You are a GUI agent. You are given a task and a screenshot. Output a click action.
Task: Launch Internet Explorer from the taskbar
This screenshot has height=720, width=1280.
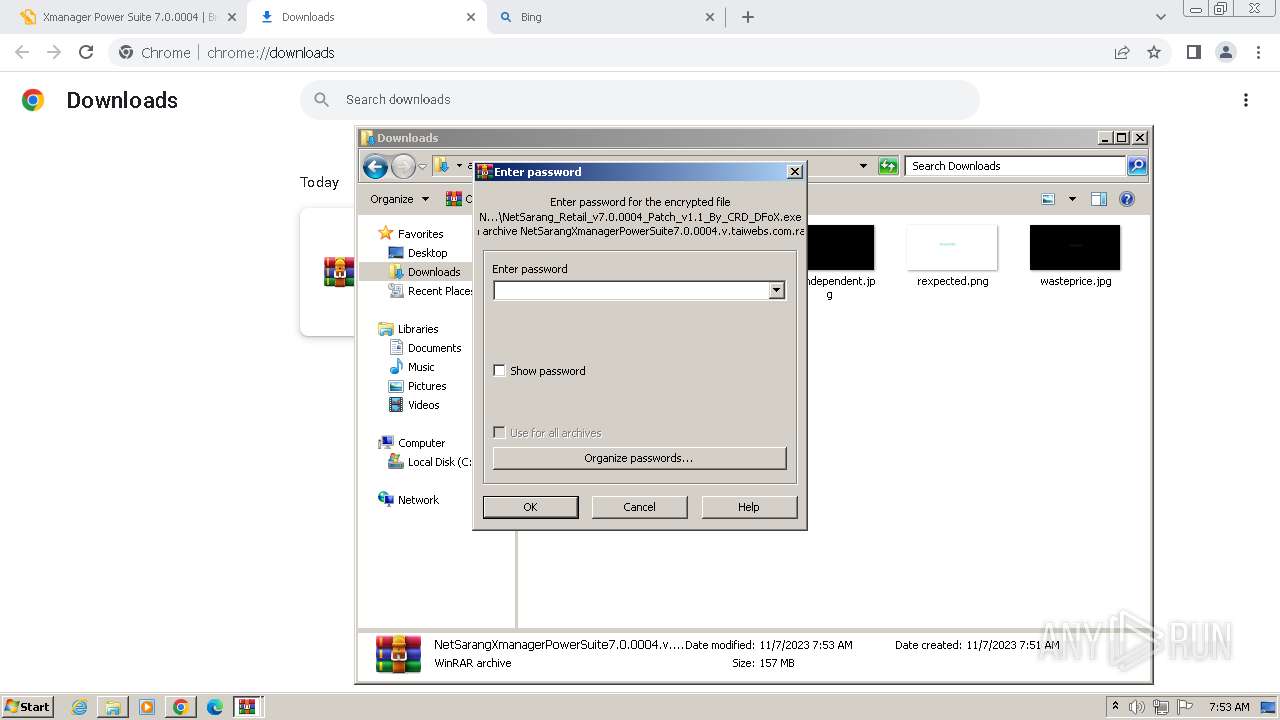[80, 707]
